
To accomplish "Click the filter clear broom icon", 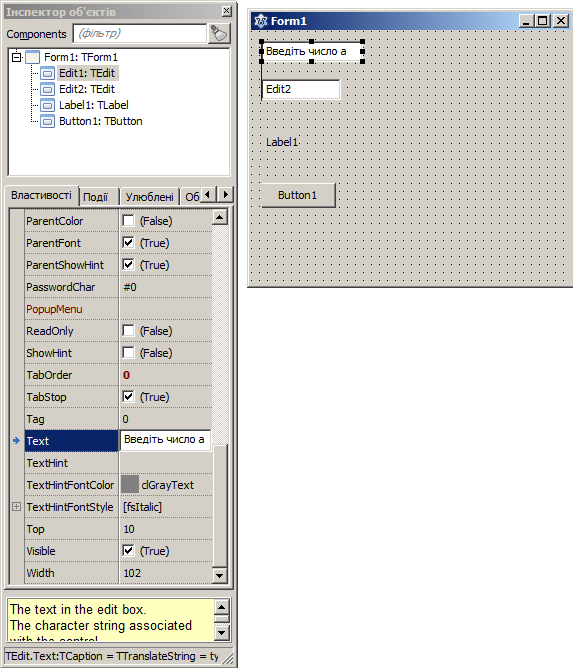I will click(x=219, y=33).
